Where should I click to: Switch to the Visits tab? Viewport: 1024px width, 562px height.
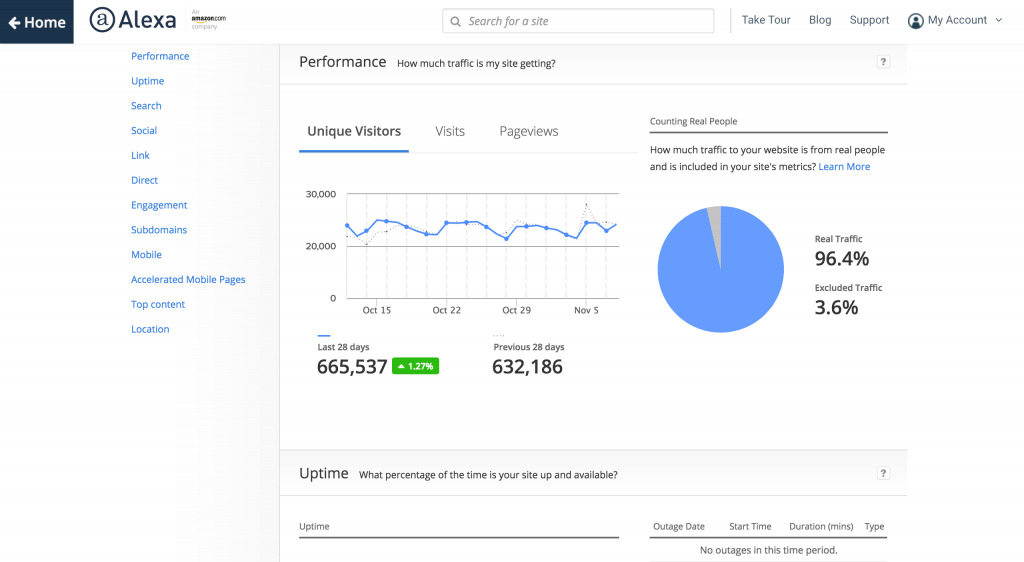pos(450,131)
